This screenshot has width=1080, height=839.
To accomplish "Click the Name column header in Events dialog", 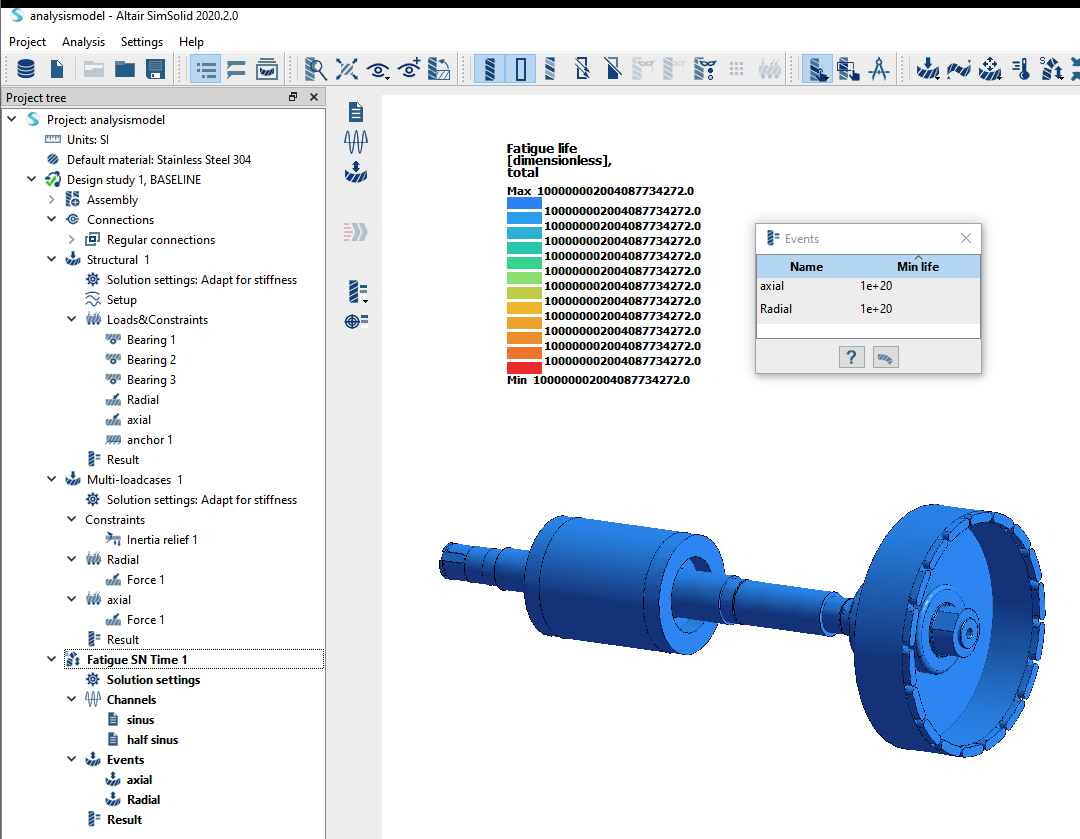I will pos(807,267).
